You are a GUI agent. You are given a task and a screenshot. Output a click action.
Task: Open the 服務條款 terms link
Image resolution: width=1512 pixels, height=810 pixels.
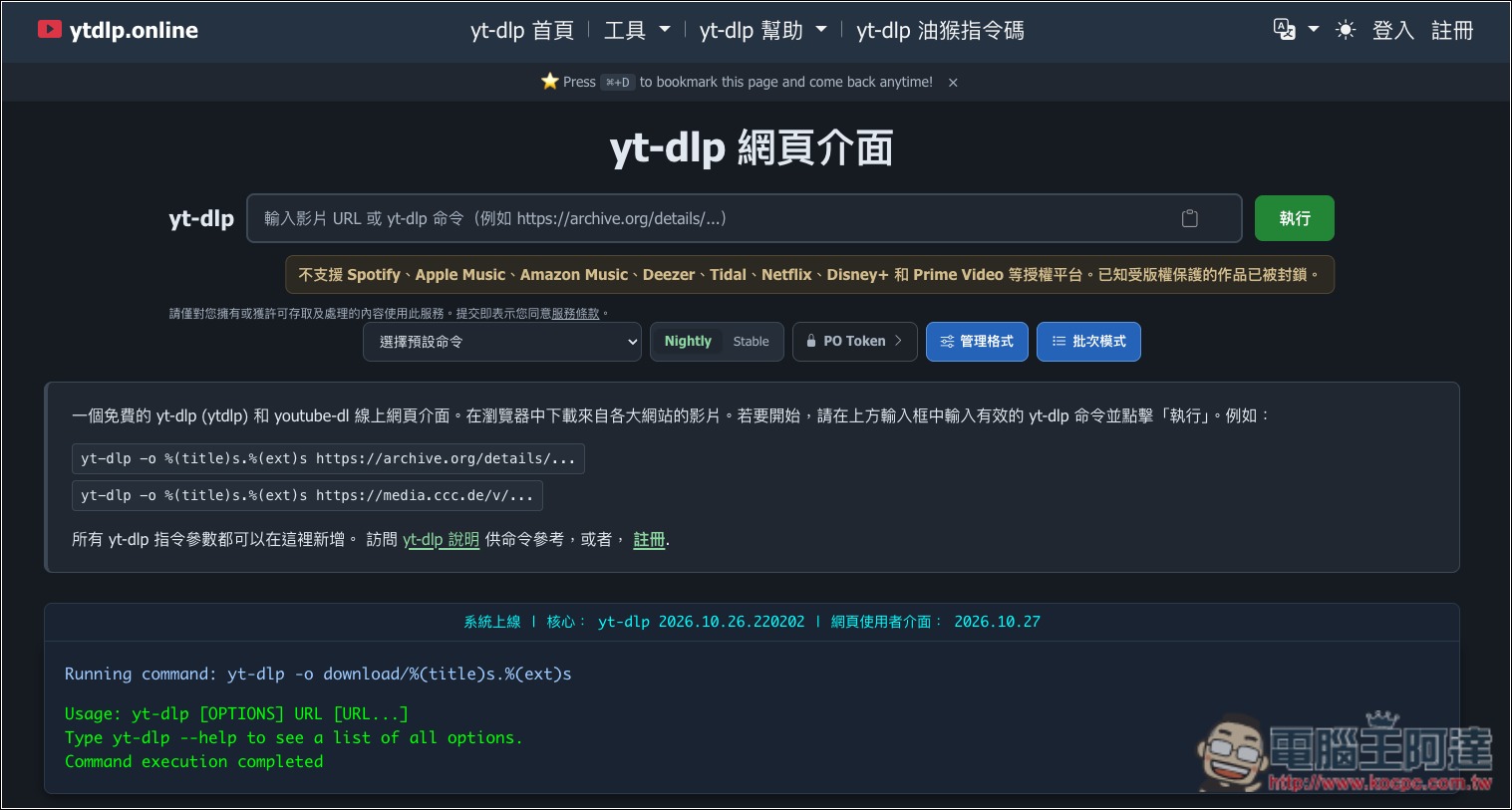pos(576,313)
